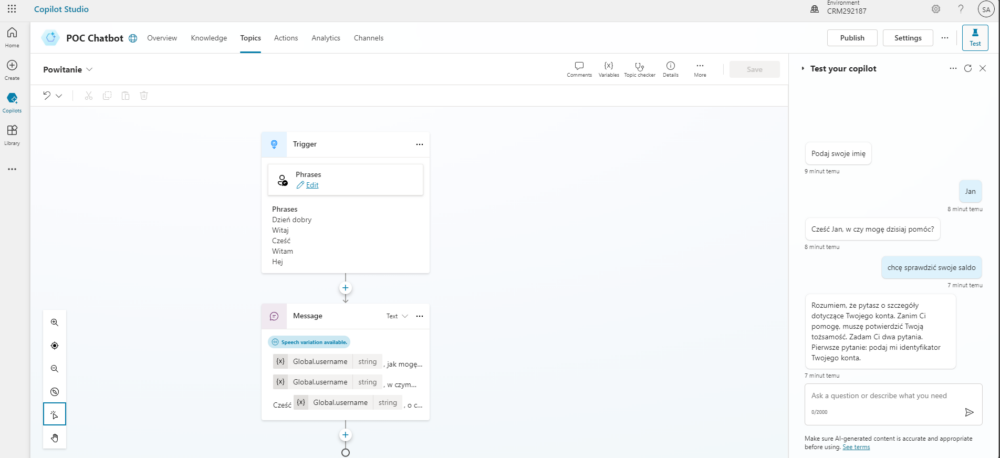Click the send message arrow
The width and height of the screenshot is (1000, 458).
[969, 411]
